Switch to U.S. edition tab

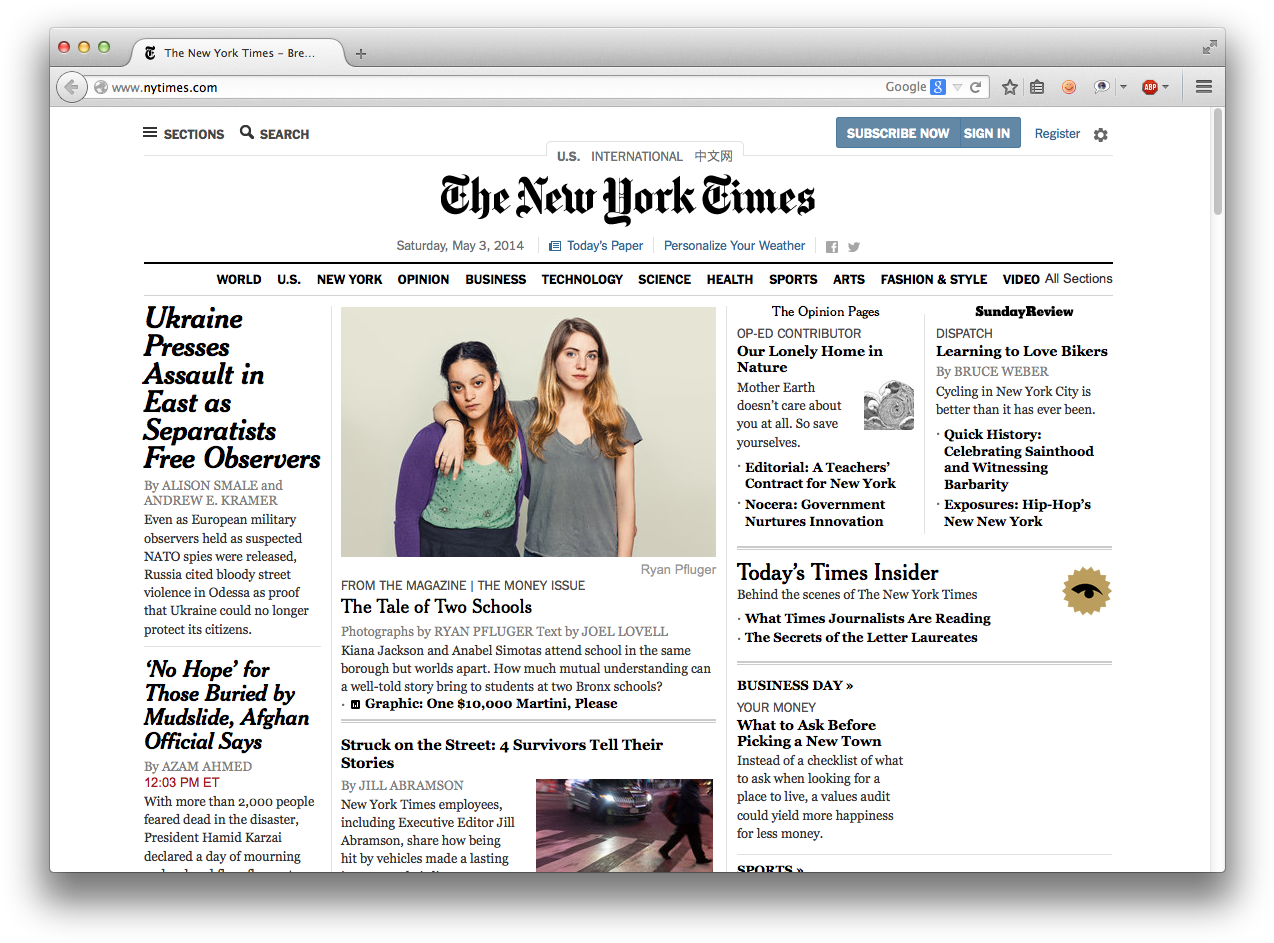pyautogui.click(x=568, y=156)
